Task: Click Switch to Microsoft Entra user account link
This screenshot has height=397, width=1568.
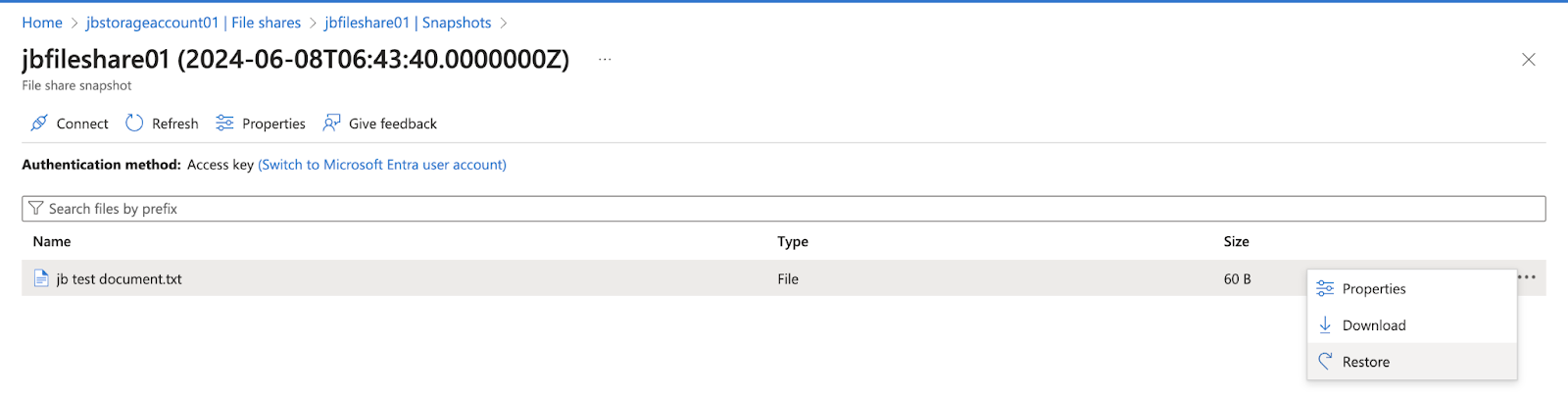Action: tap(382, 165)
